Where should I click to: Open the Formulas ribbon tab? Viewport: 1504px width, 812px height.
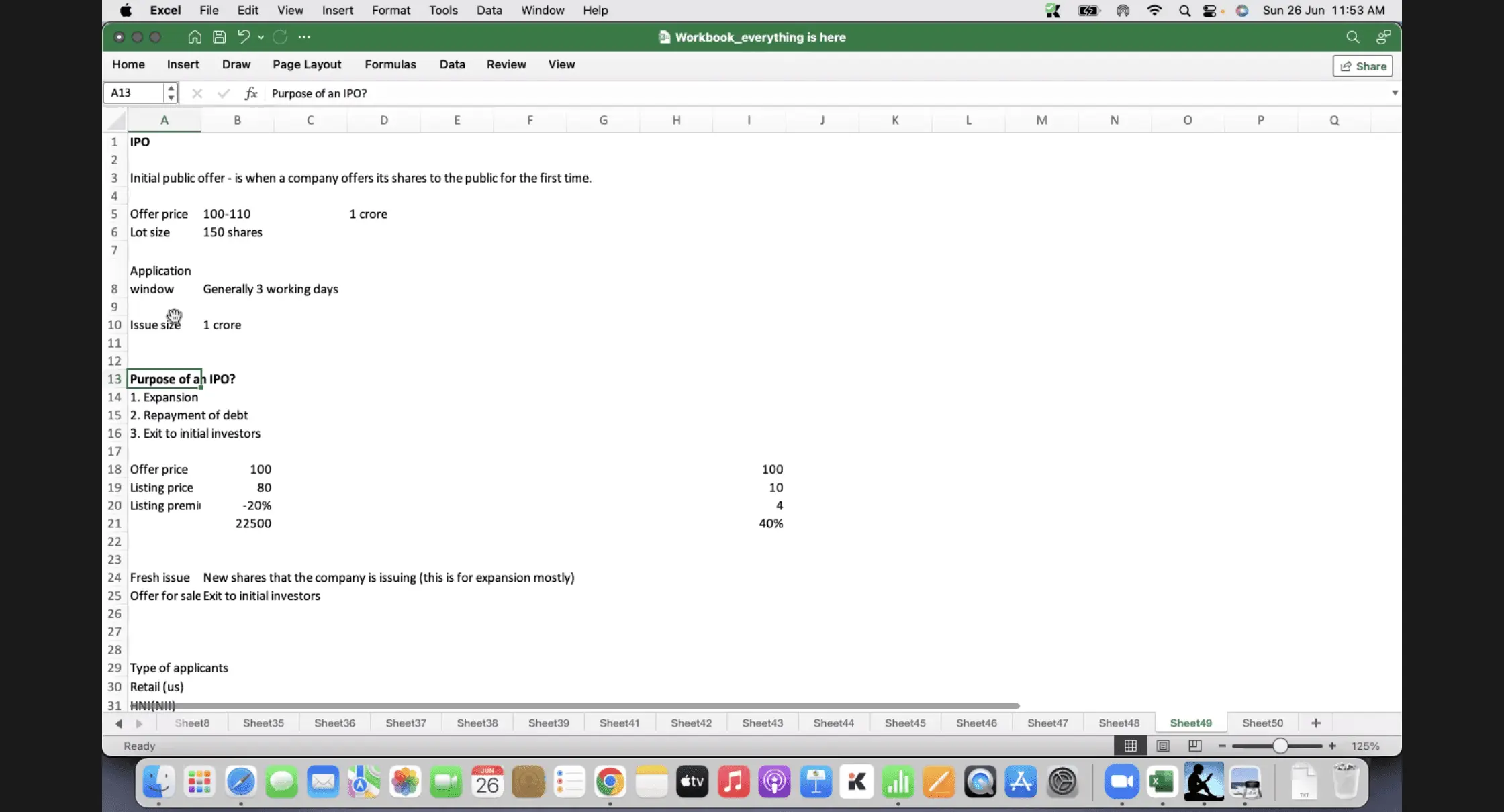coord(390,64)
